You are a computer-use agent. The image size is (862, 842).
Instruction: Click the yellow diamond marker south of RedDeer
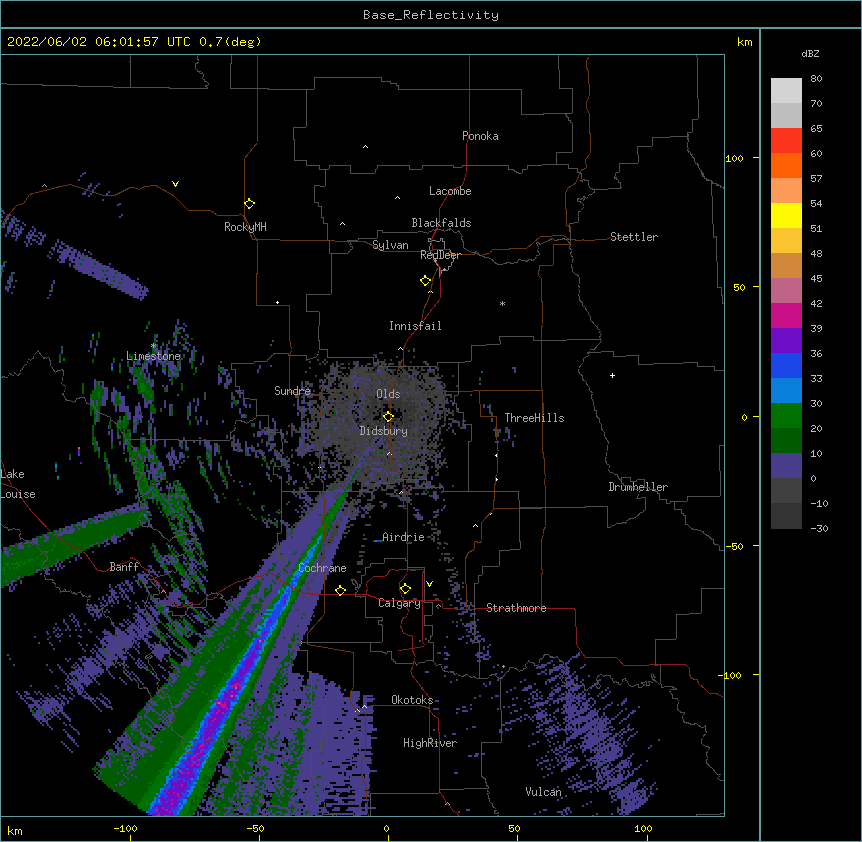pyautogui.click(x=426, y=281)
